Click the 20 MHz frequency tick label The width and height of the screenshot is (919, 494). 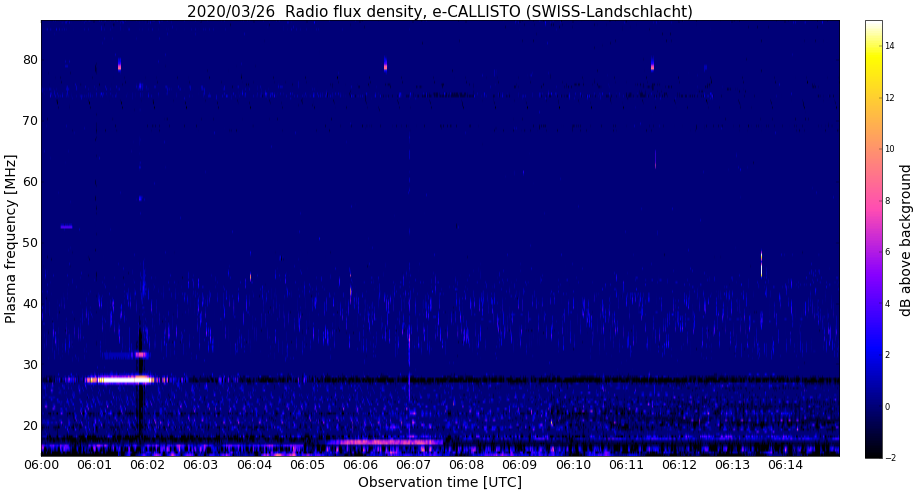30,425
